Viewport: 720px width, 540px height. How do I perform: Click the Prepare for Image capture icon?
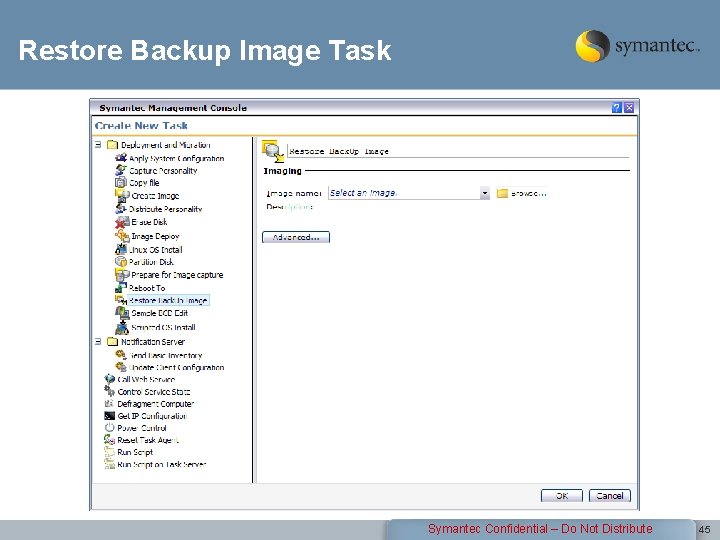point(122,275)
